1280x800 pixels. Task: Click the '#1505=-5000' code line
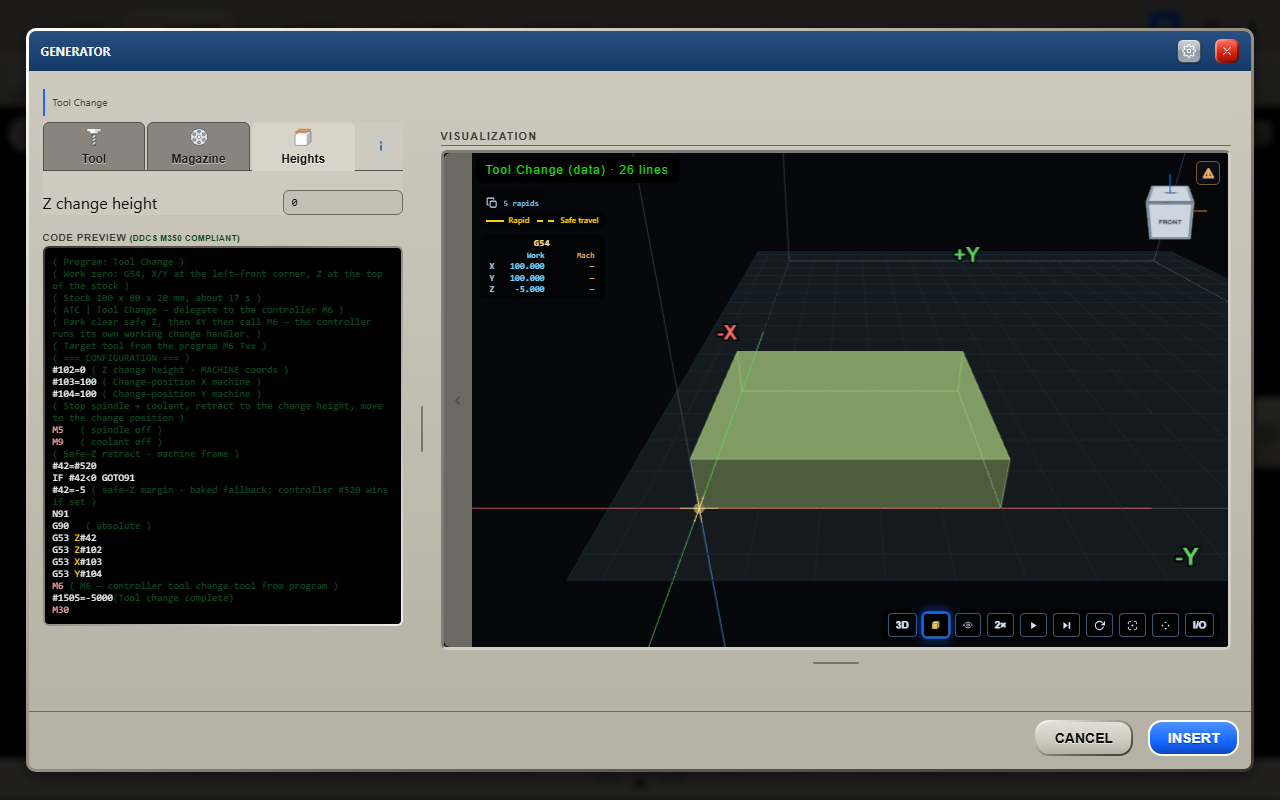[x=142, y=598]
